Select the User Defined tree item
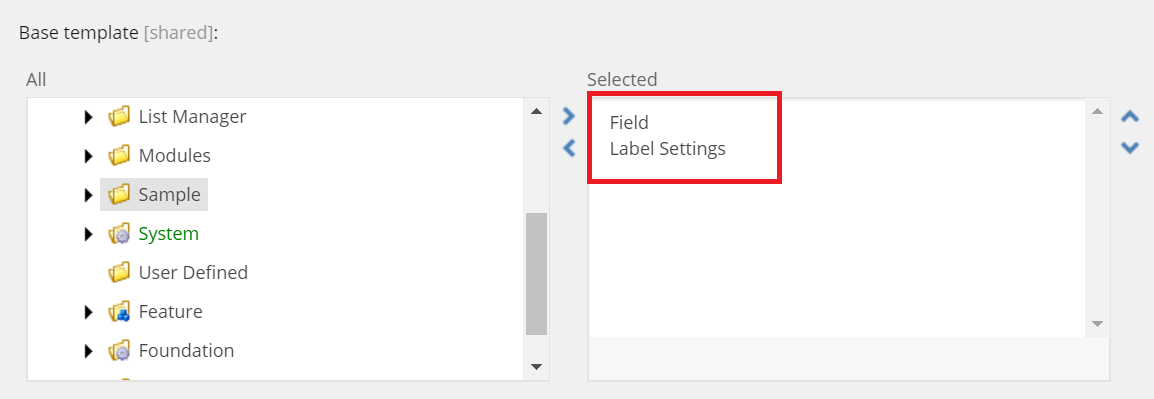Image resolution: width=1154 pixels, height=399 pixels. coord(193,272)
